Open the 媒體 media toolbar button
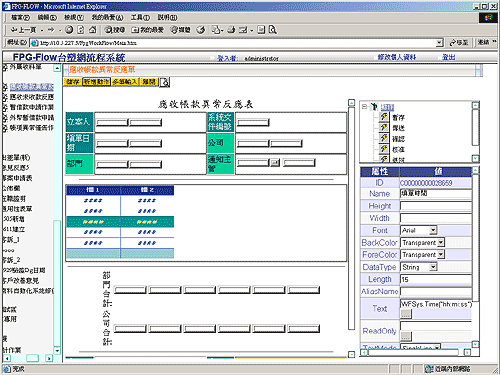The image size is (500, 375). 180,30
